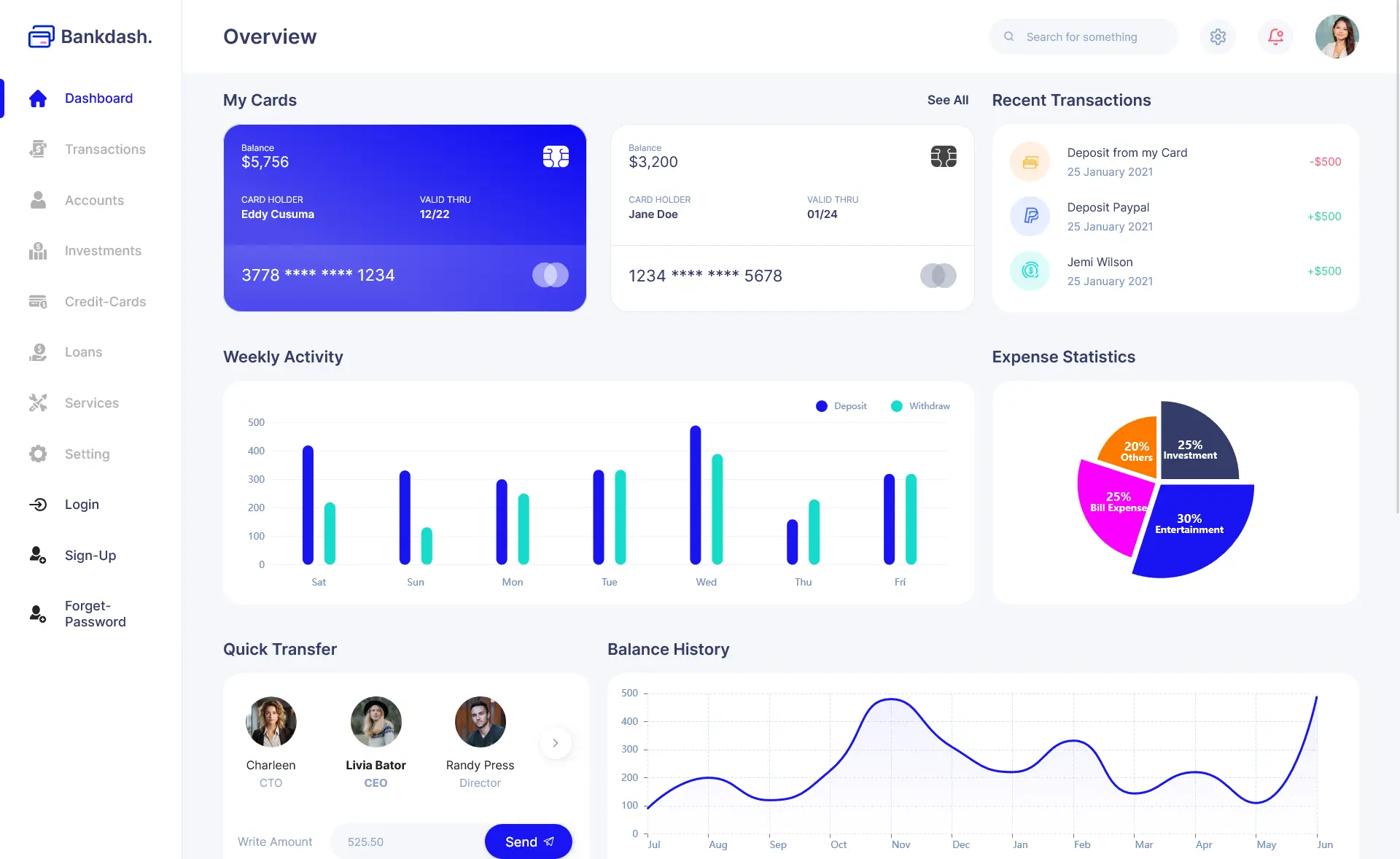Click the Dashboard sidebar icon
This screenshot has height=859, width=1400.
(36, 99)
